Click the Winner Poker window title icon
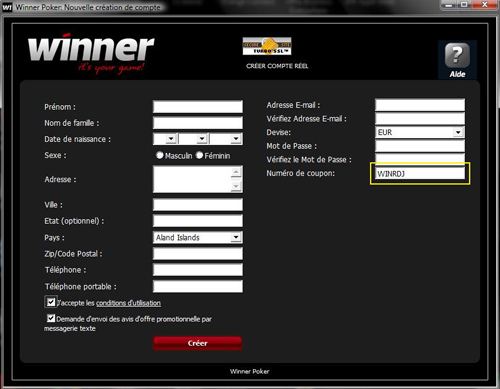Image resolution: width=500 pixels, height=389 pixels. click(x=7, y=7)
